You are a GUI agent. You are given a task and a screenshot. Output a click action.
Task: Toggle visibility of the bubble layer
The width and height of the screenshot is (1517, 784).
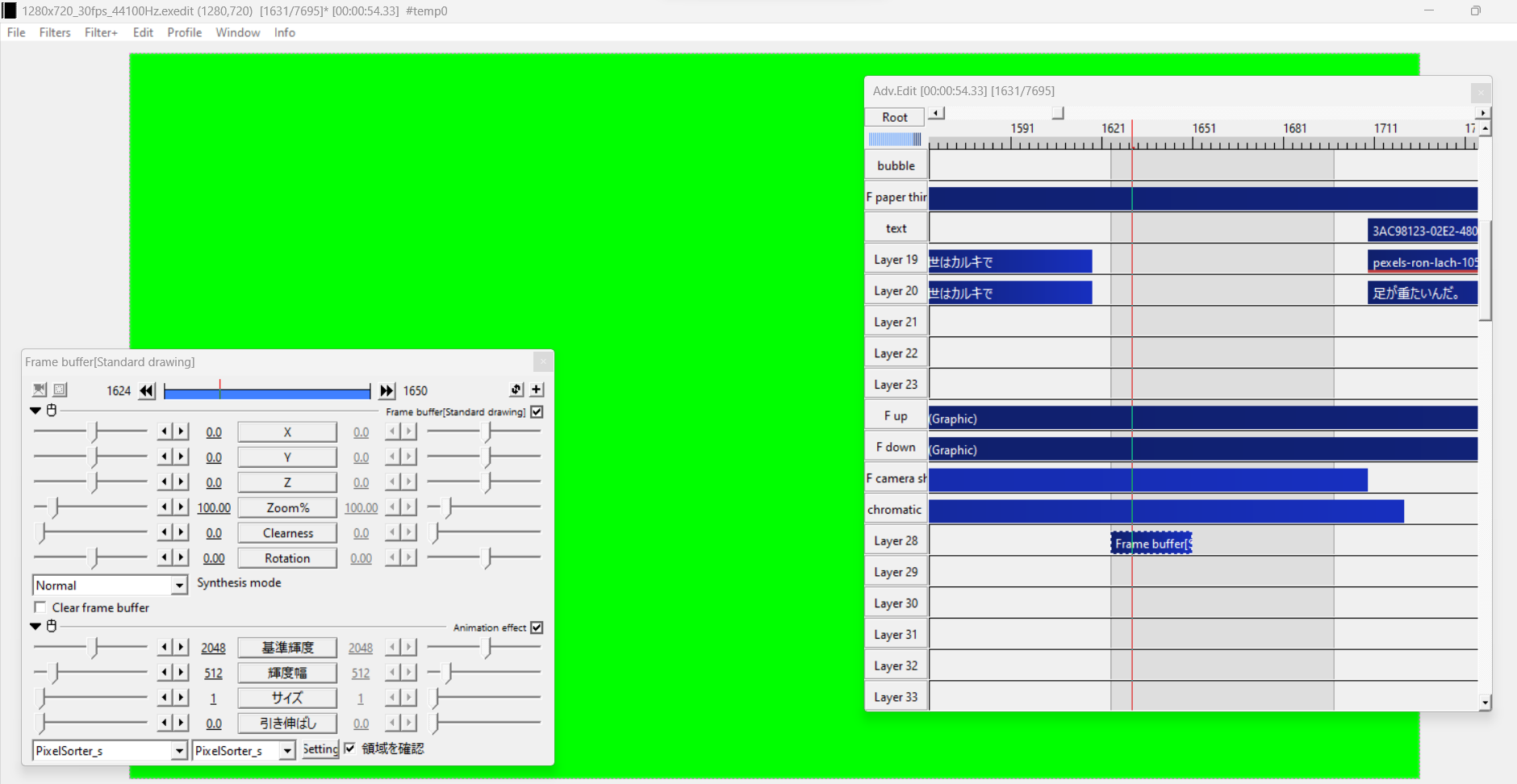pos(896,165)
